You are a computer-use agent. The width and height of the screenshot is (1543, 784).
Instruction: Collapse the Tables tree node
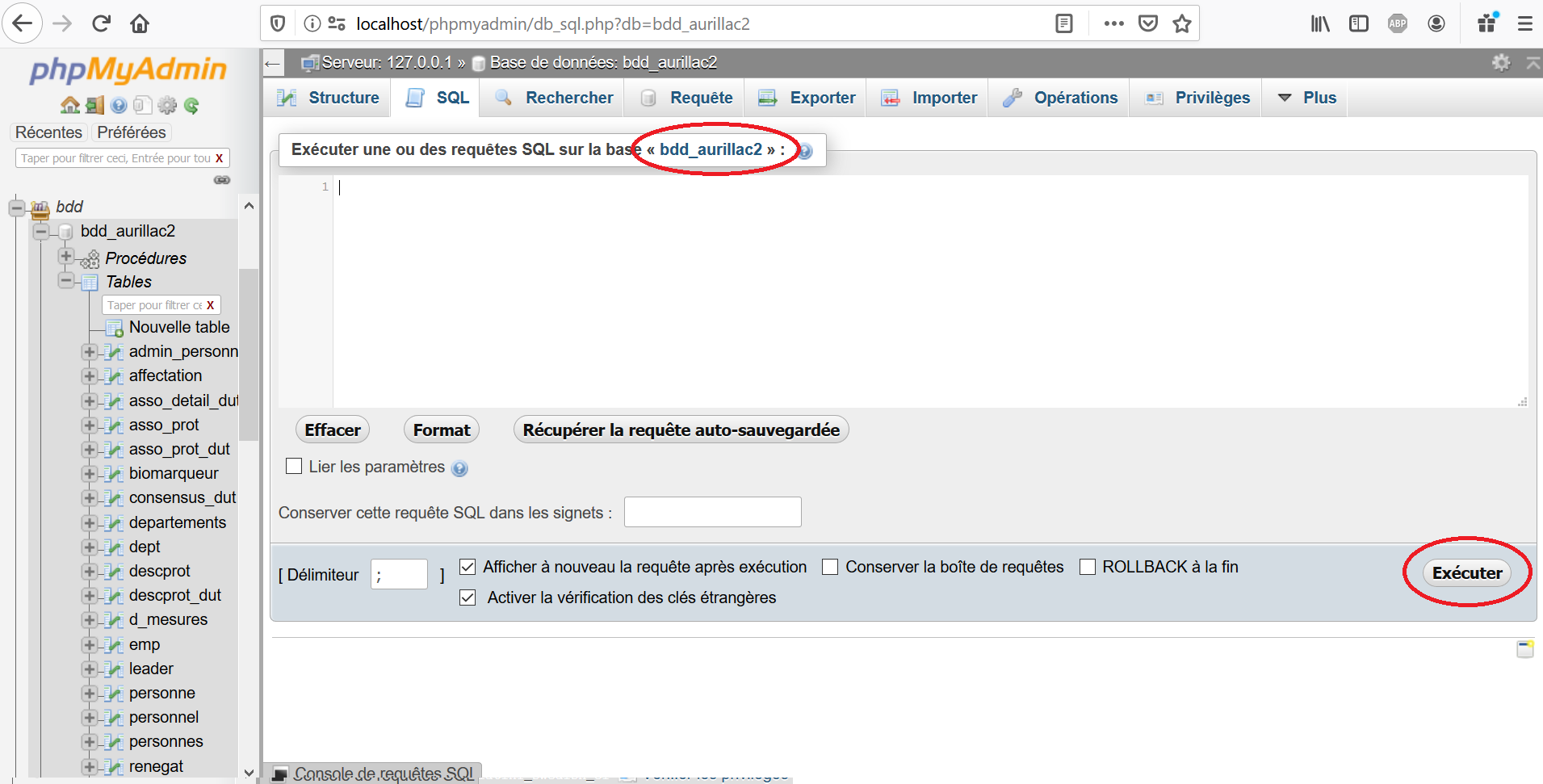click(x=66, y=281)
